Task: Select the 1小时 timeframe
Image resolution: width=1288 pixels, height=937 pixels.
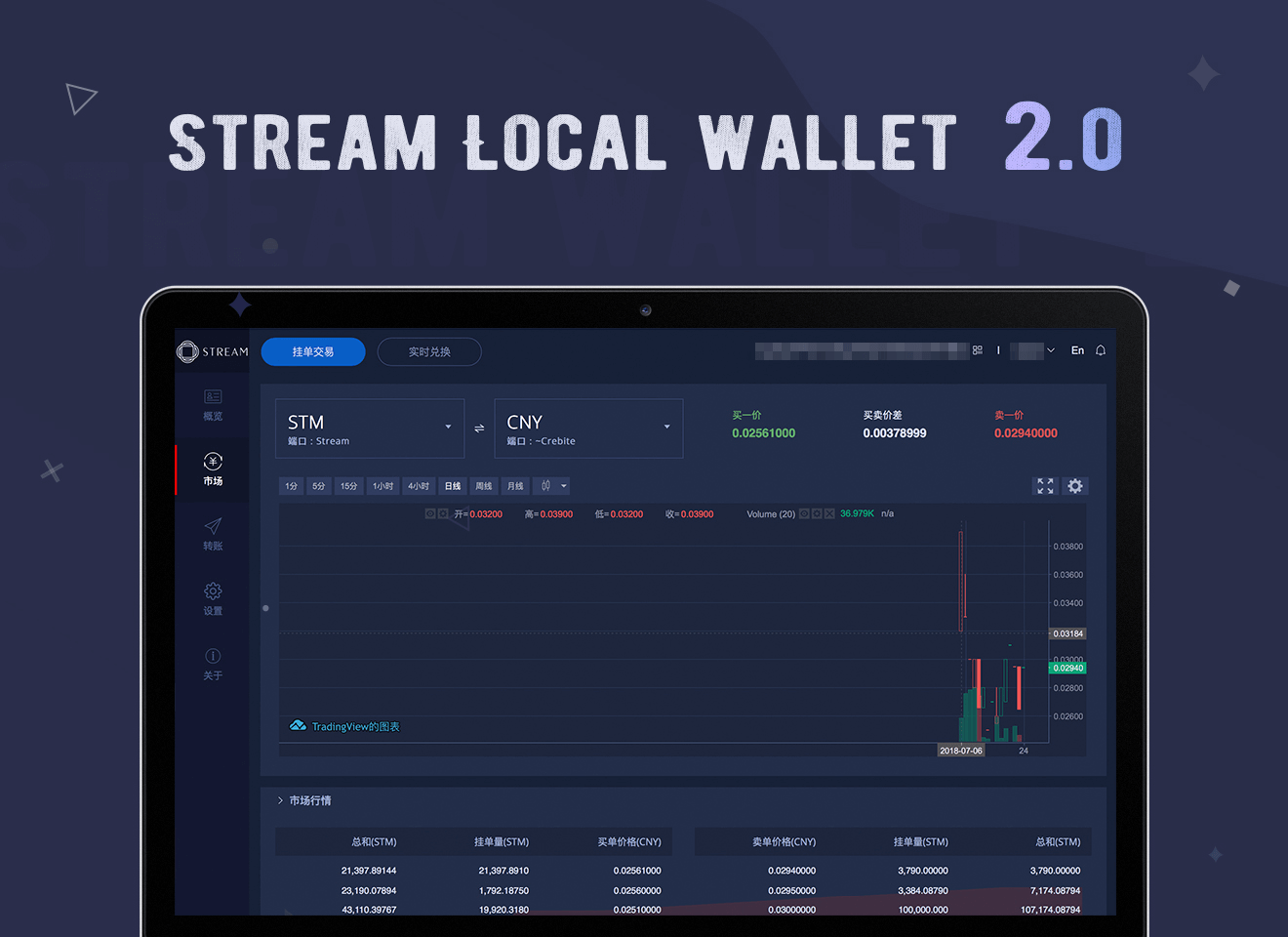Action: tap(382, 486)
